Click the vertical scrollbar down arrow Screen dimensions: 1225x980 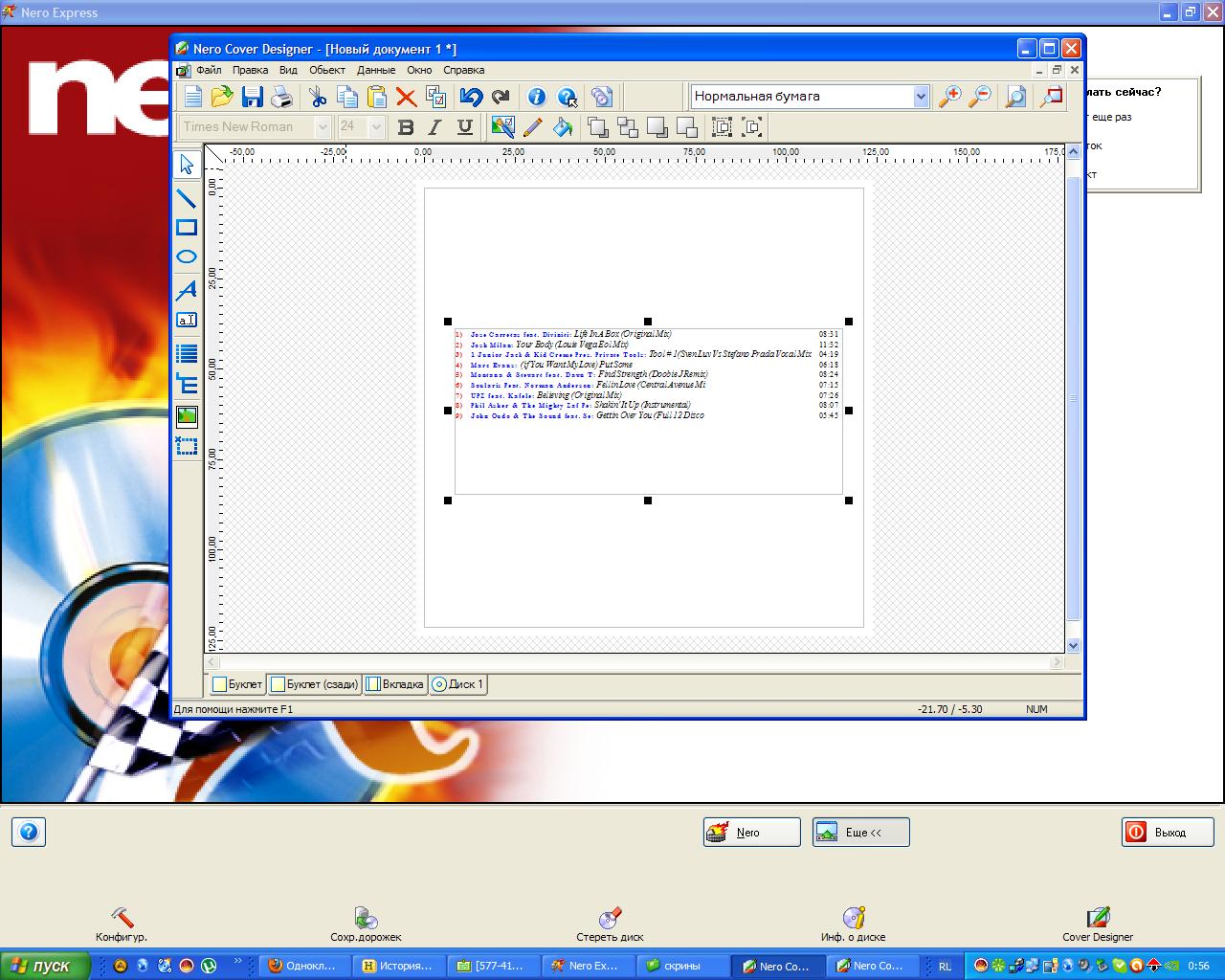click(x=1073, y=646)
